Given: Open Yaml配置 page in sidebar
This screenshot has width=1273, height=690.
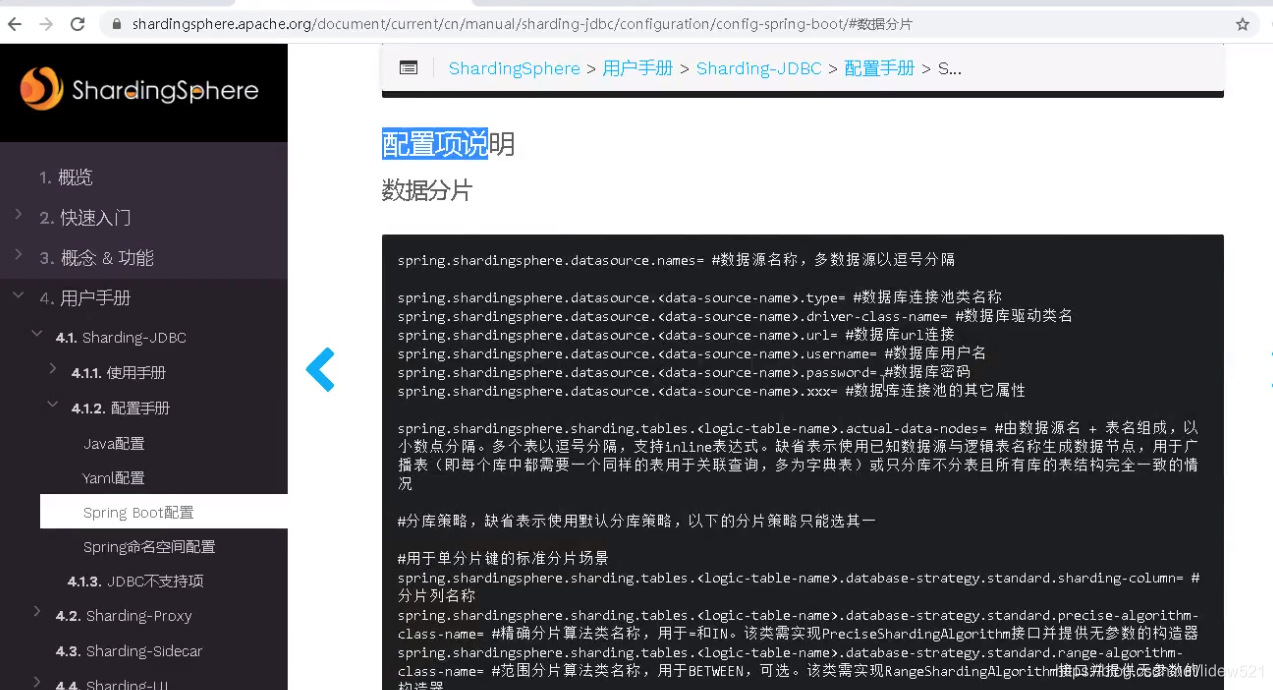Looking at the screenshot, I should (114, 478).
